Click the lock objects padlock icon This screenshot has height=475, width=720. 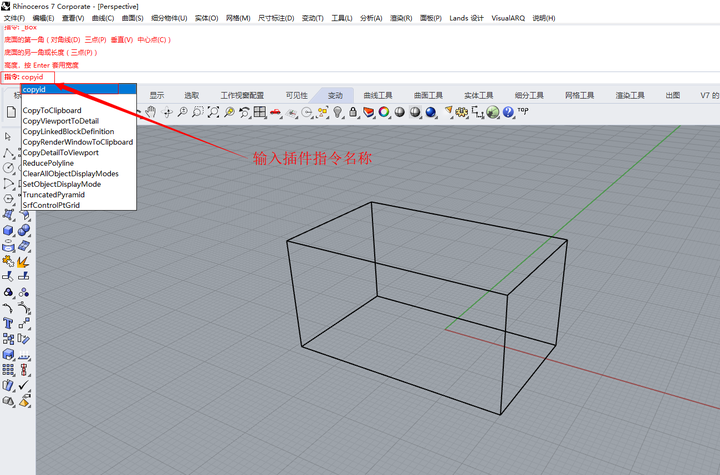[x=353, y=112]
